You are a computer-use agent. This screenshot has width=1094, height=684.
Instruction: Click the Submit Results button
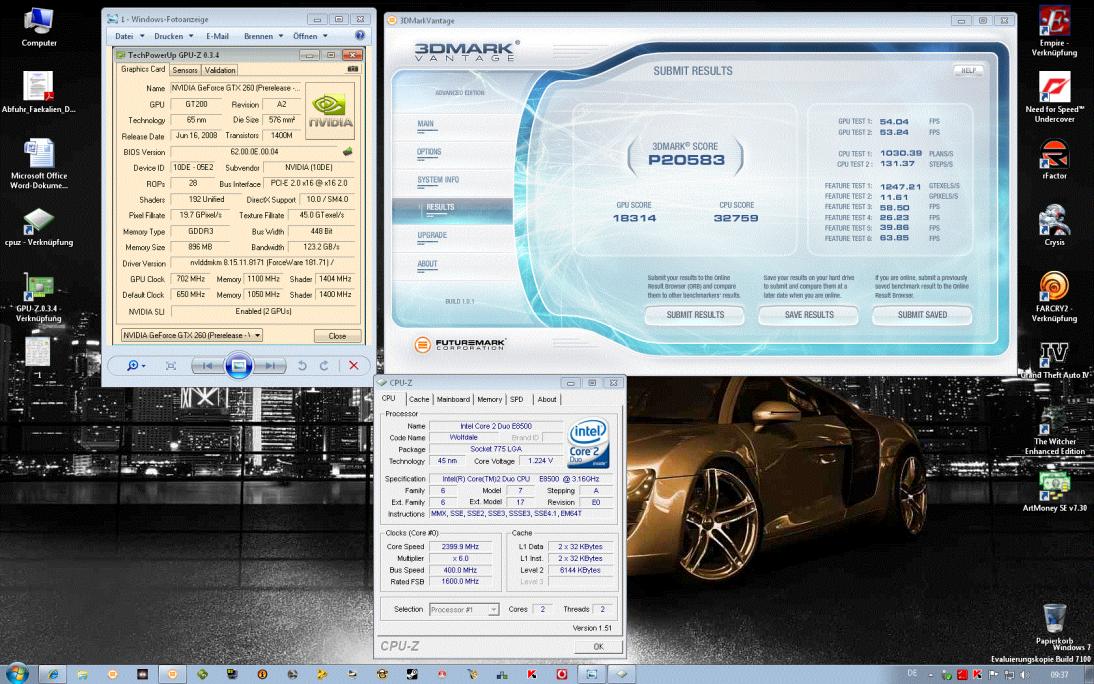click(695, 315)
